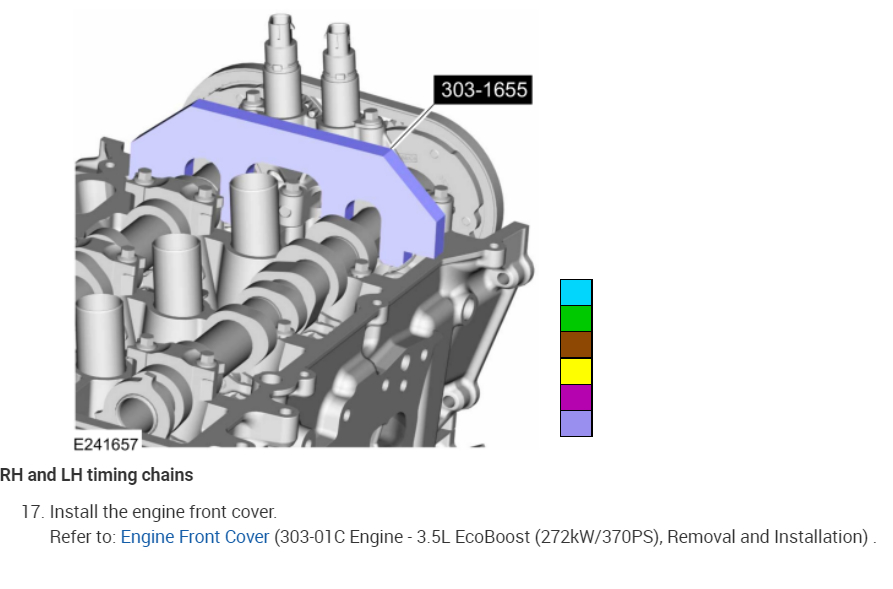Select the yellow color swatch

pos(576,371)
